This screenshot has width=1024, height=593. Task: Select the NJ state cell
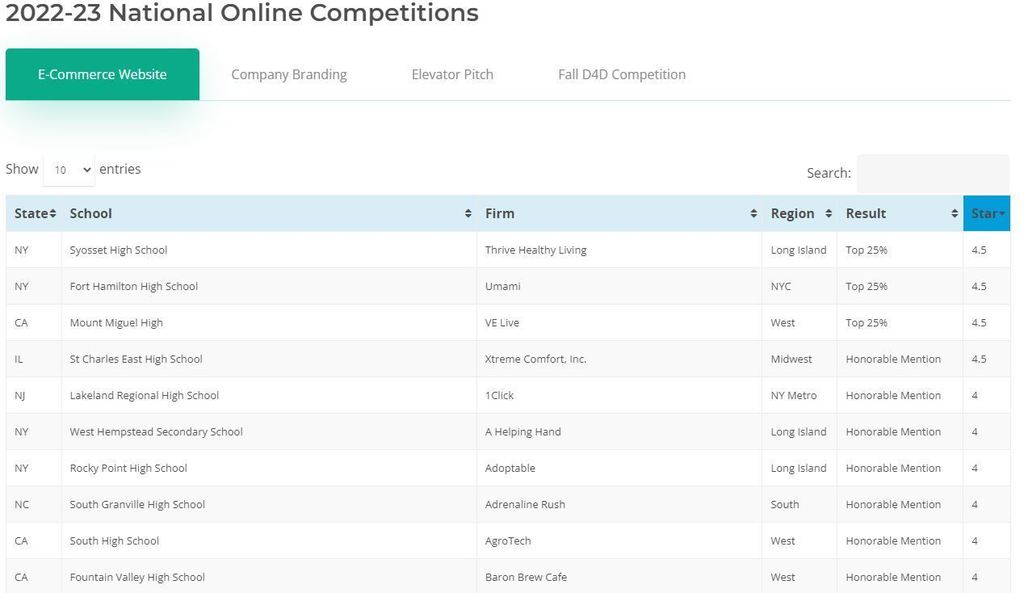pos(34,395)
